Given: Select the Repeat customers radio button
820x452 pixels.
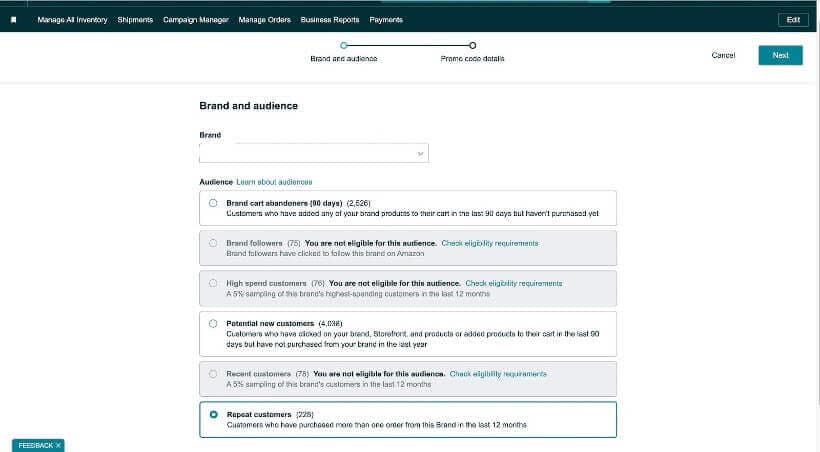Looking at the screenshot, I should 213,414.
